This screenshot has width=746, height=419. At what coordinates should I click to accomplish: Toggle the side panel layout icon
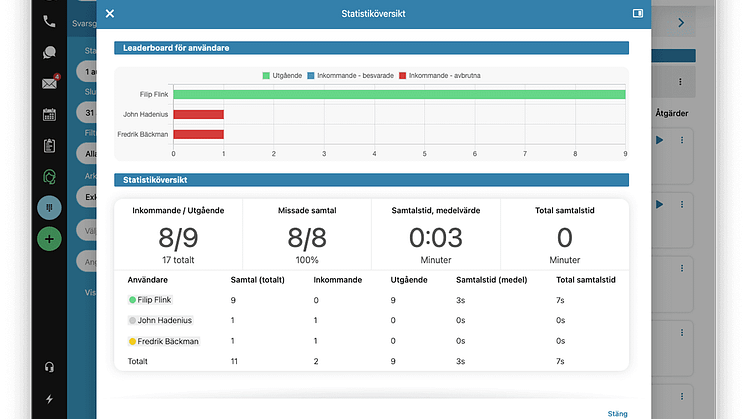click(638, 13)
